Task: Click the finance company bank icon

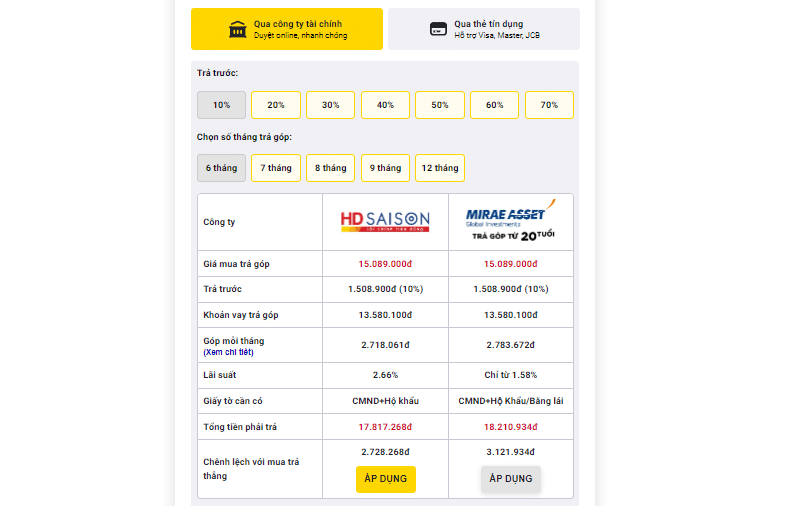Action: point(236,29)
